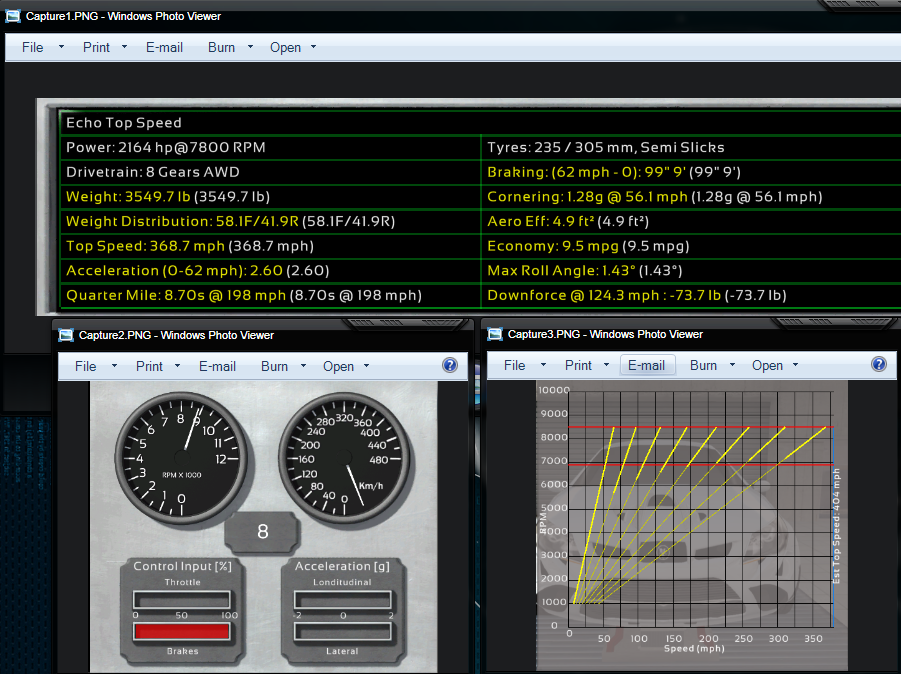Click the "Acceleration (0-62 mph): 2.60" cell
The image size is (901, 674).
270,271
